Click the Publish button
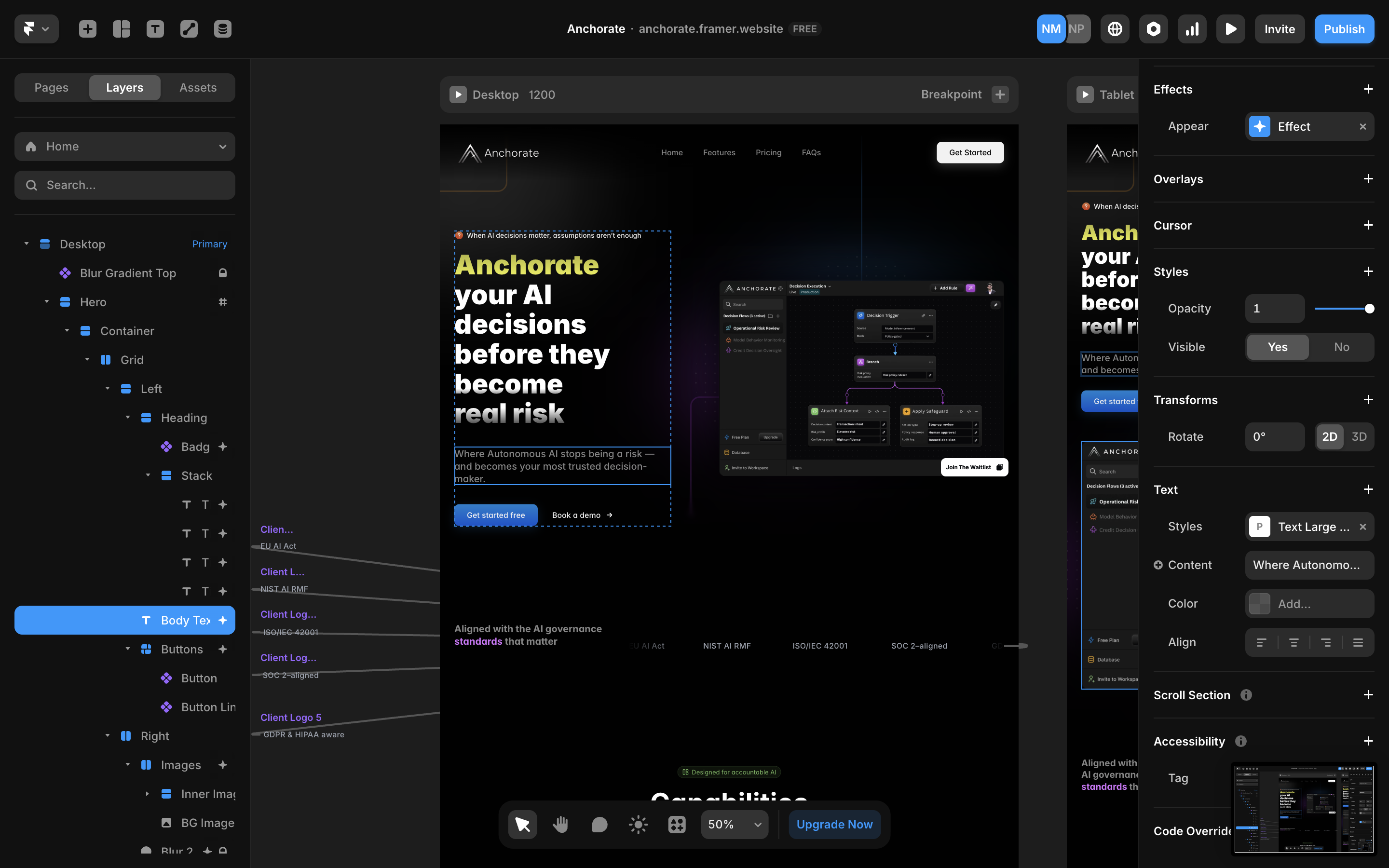The width and height of the screenshot is (1389, 868). tap(1344, 29)
